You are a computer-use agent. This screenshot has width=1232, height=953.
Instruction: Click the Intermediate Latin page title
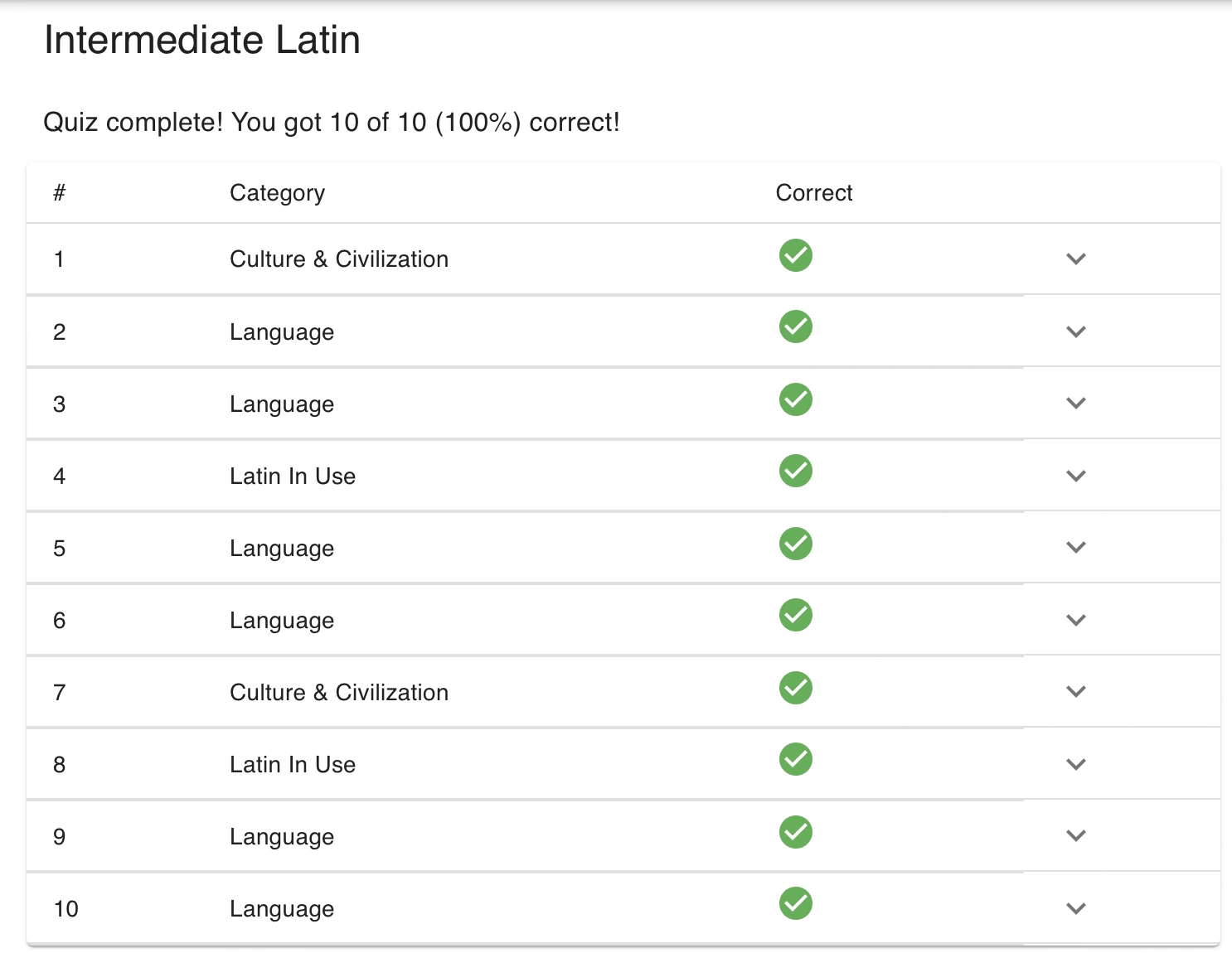(x=201, y=40)
